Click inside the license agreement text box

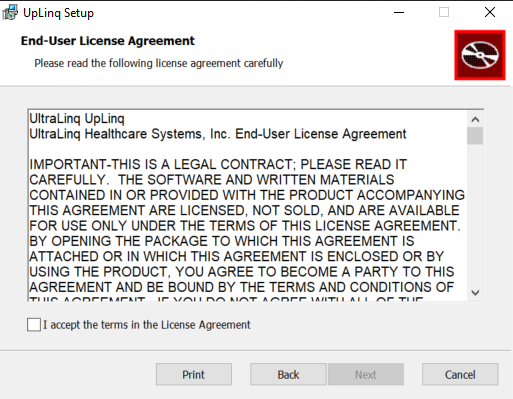point(247,205)
